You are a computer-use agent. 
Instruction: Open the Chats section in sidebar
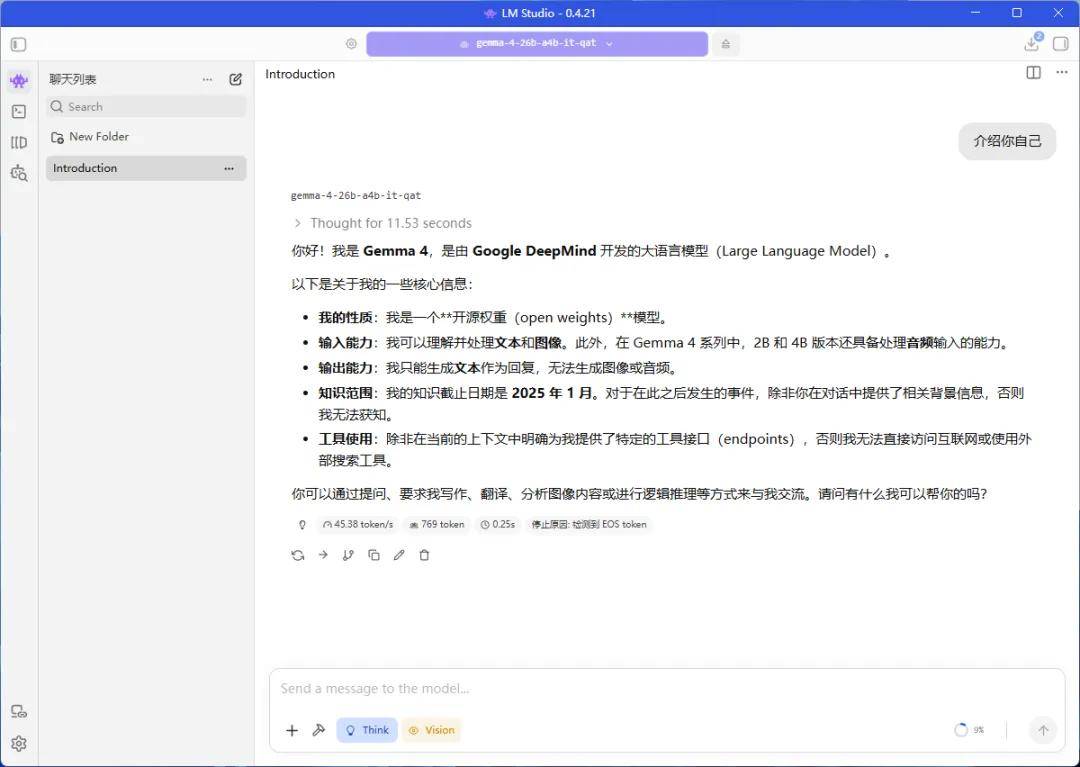(x=19, y=81)
